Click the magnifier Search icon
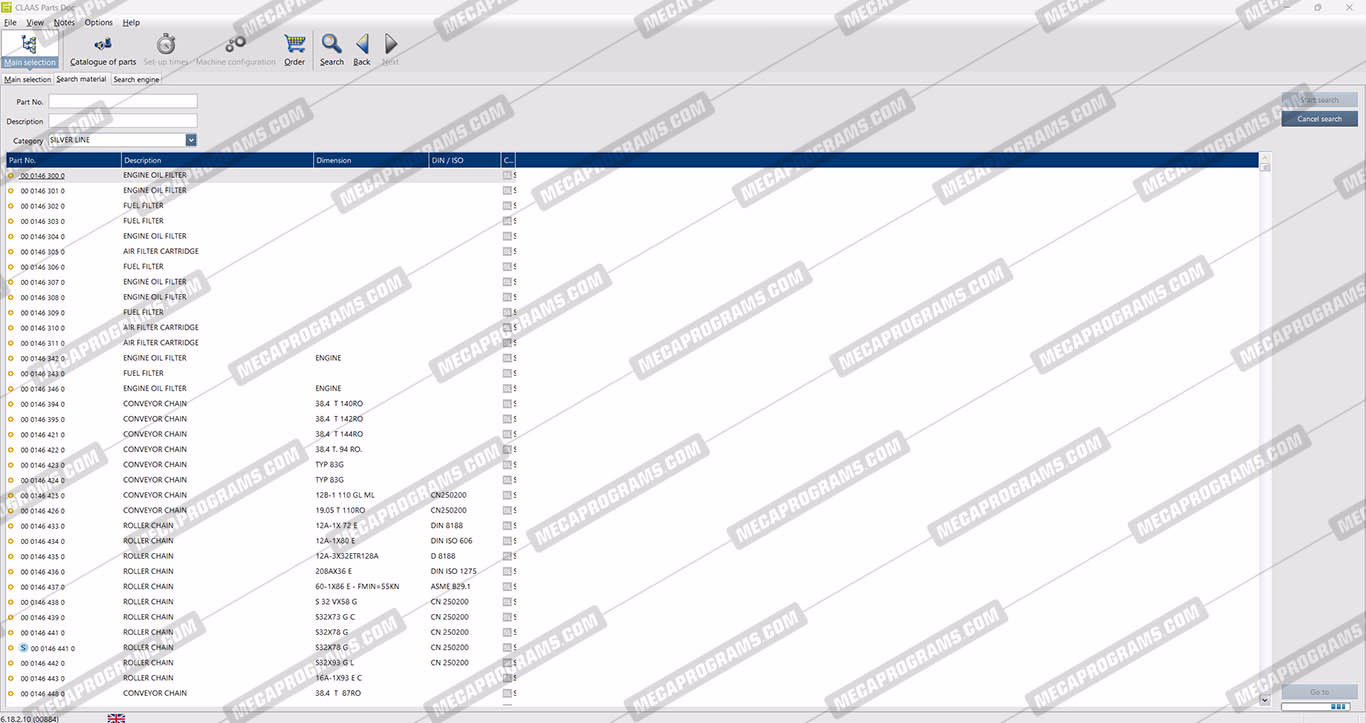 point(332,48)
